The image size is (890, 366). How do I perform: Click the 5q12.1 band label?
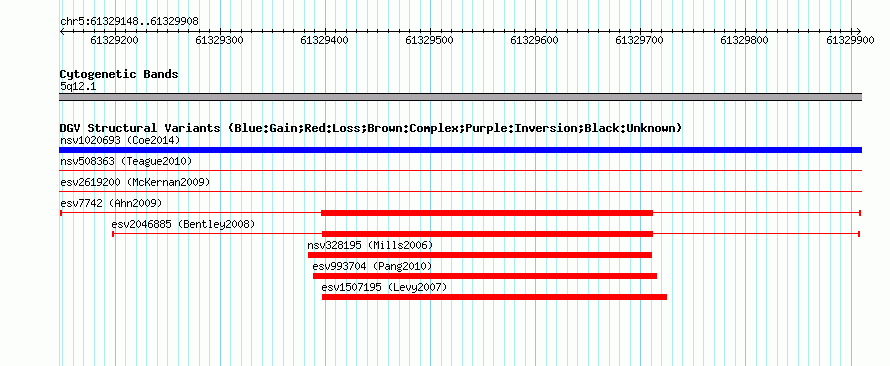78,86
